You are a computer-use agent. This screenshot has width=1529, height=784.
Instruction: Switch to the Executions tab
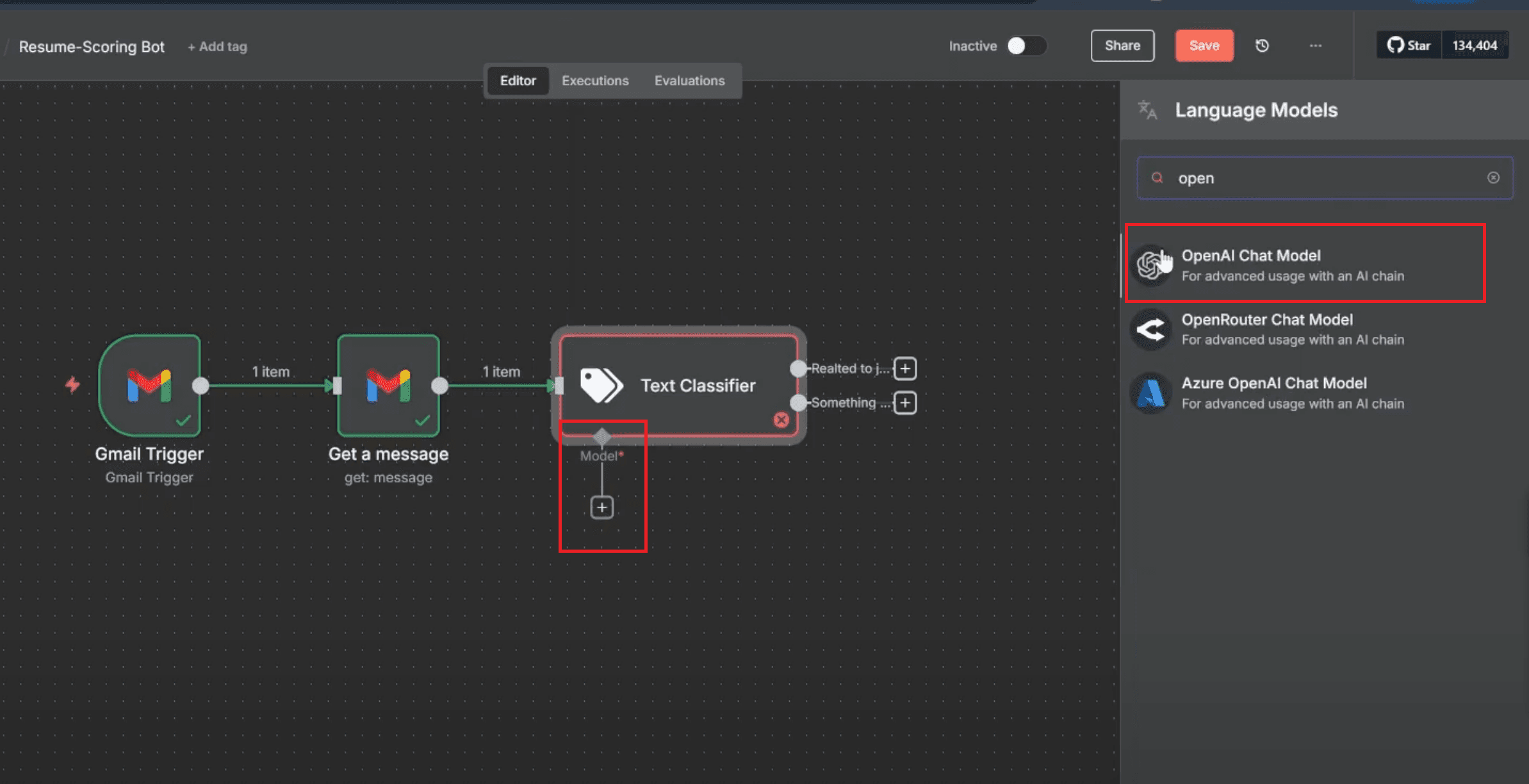[x=595, y=81]
